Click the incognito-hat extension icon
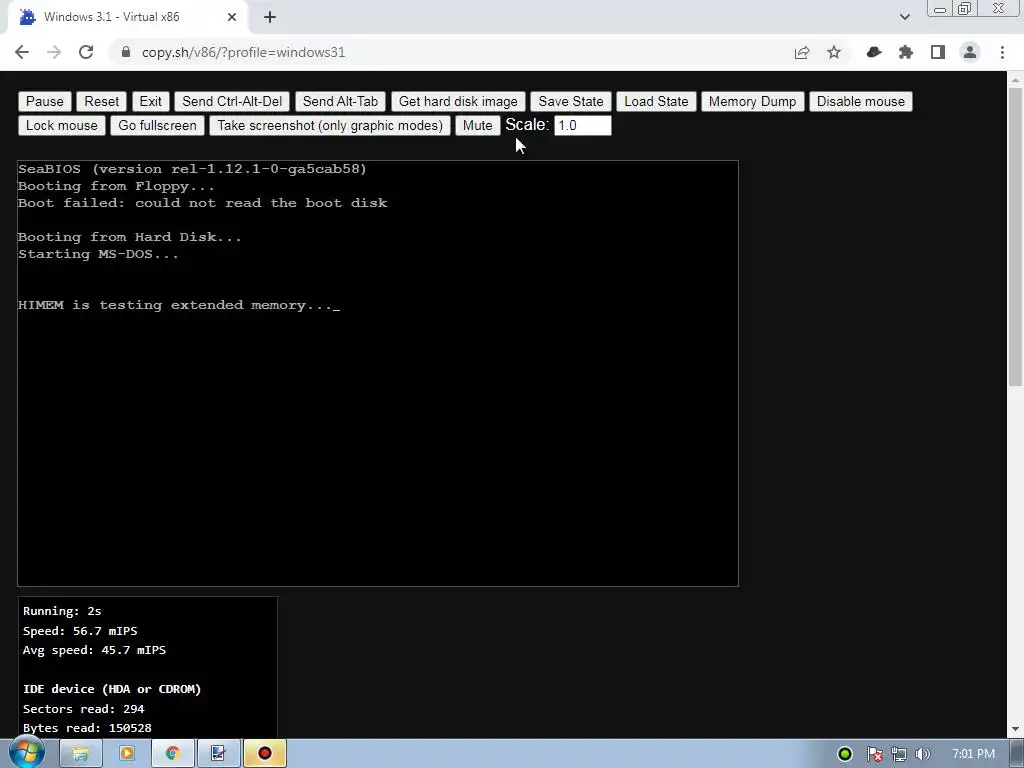The height and width of the screenshot is (768, 1024). tap(874, 52)
